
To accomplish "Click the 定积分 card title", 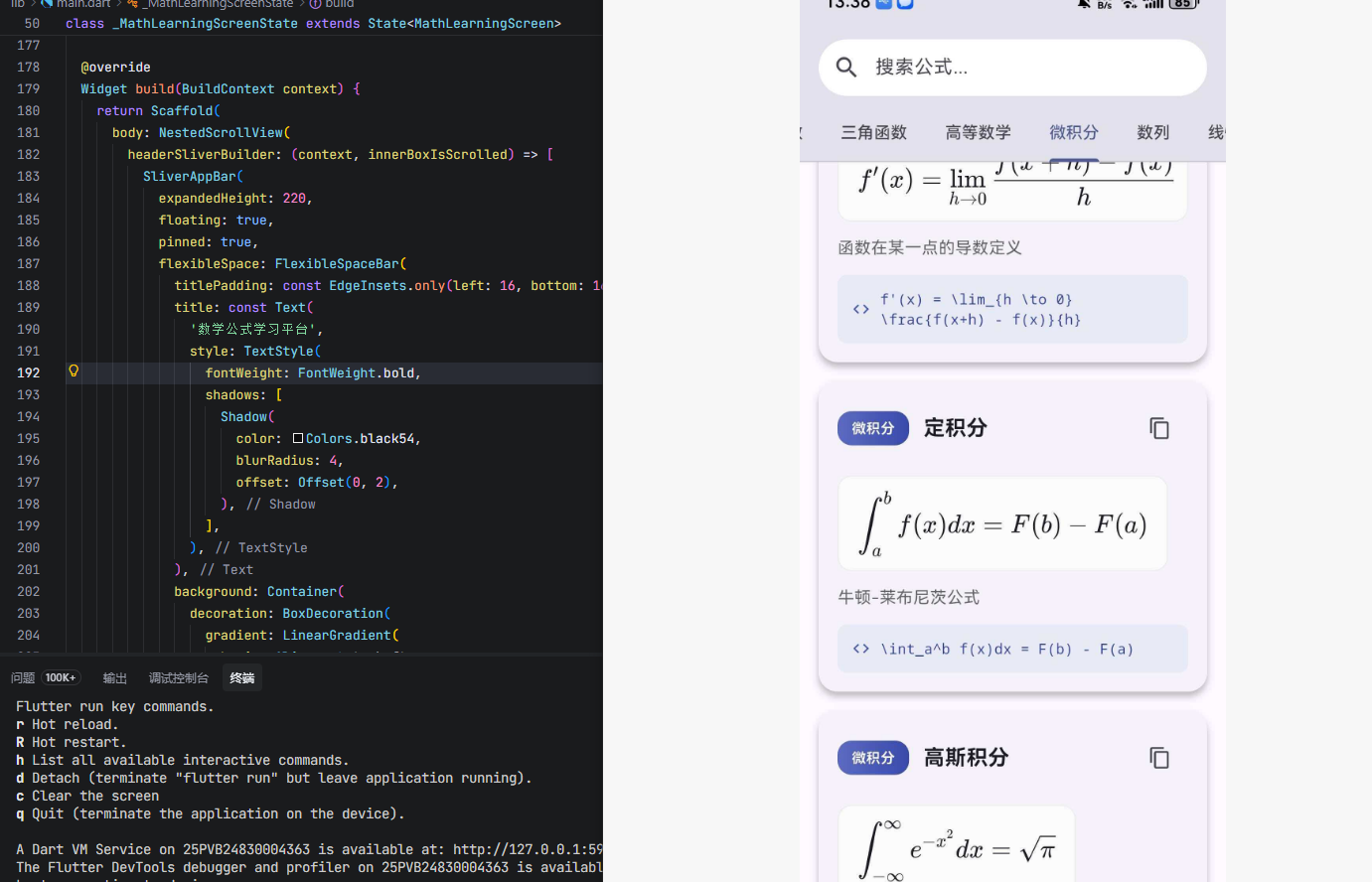I will pyautogui.click(x=956, y=428).
